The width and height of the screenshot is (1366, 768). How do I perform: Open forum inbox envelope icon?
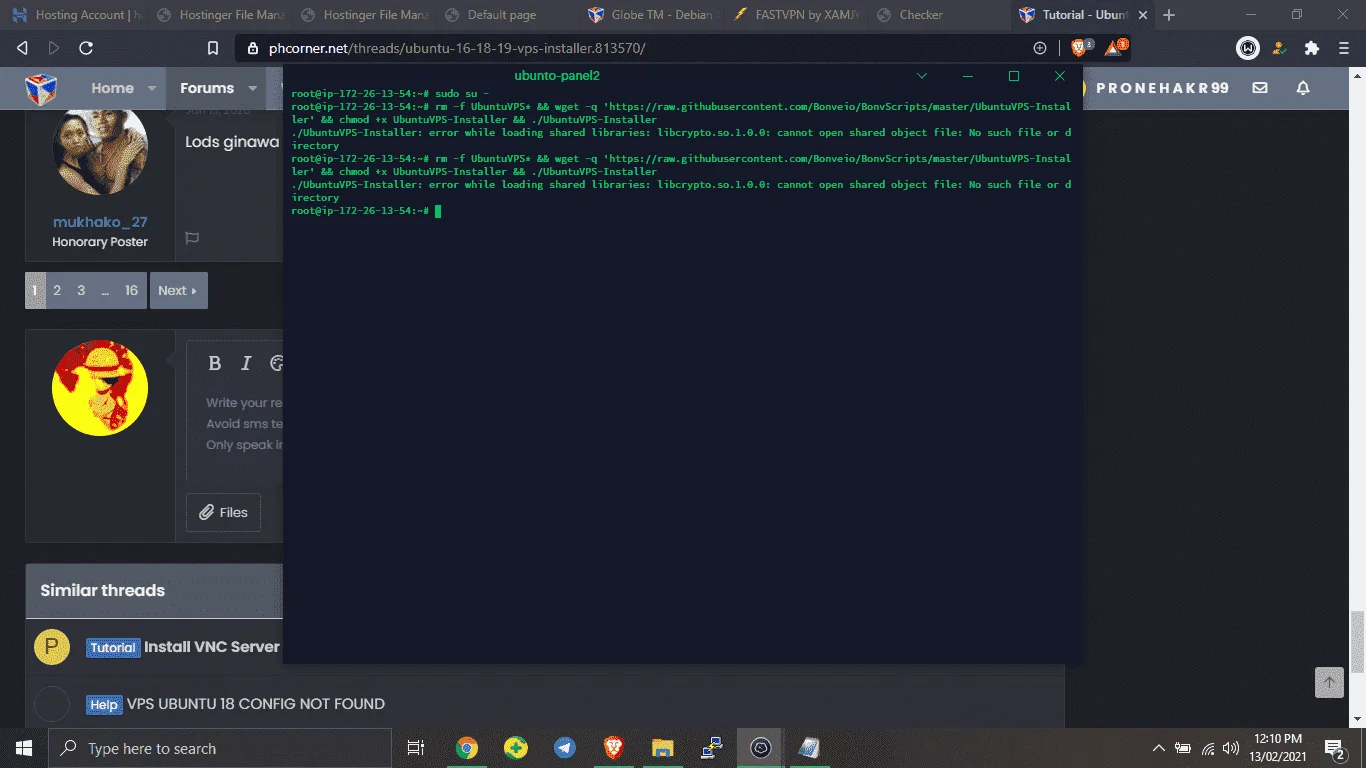1260,88
